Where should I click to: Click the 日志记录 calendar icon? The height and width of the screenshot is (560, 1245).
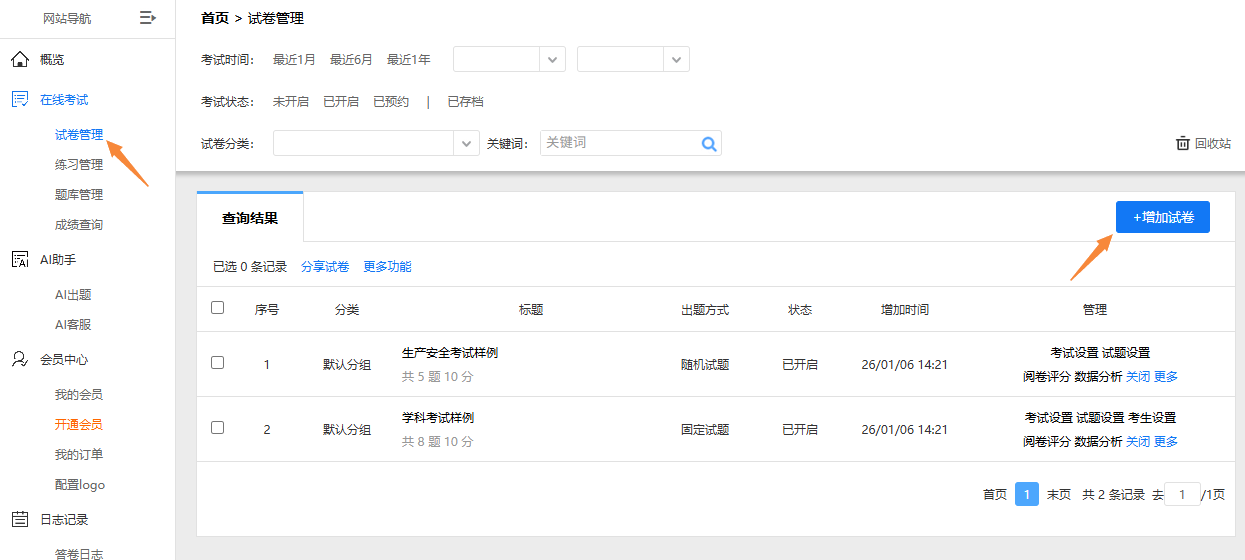[19, 519]
